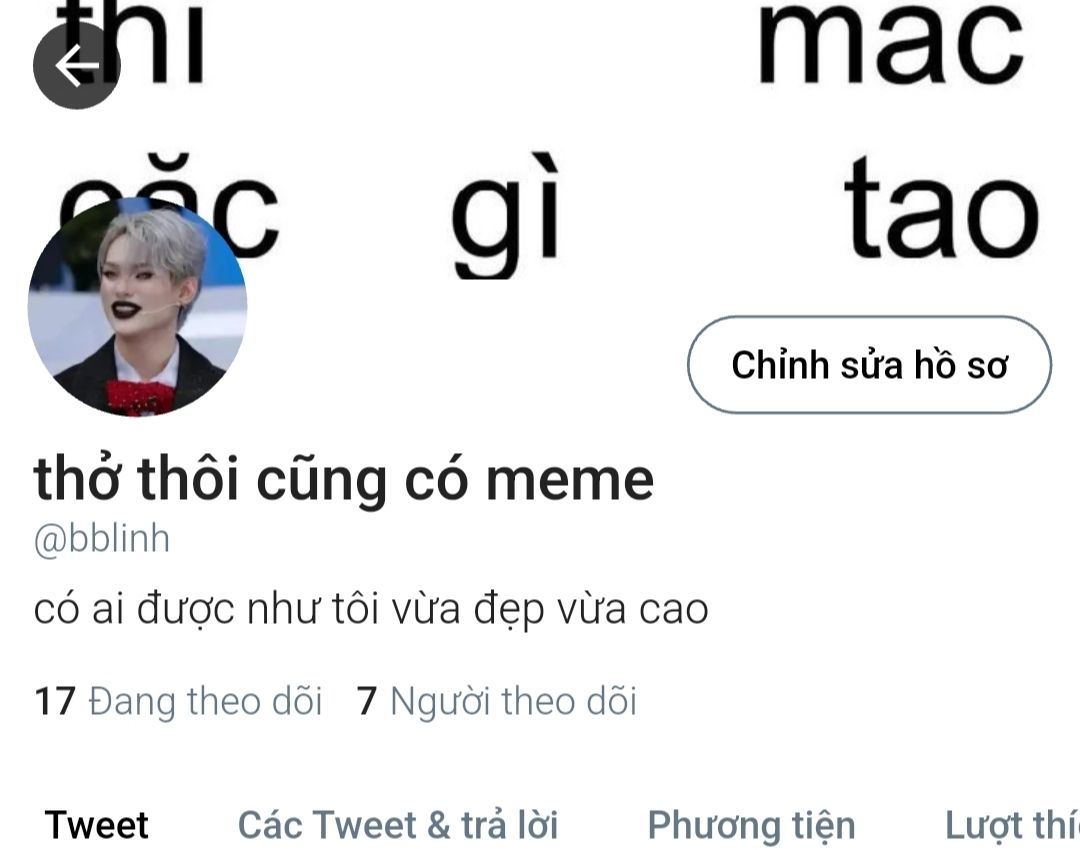Open the Đang theo dõi label
Image resolution: width=1080 pixels, height=850 pixels.
tap(205, 701)
